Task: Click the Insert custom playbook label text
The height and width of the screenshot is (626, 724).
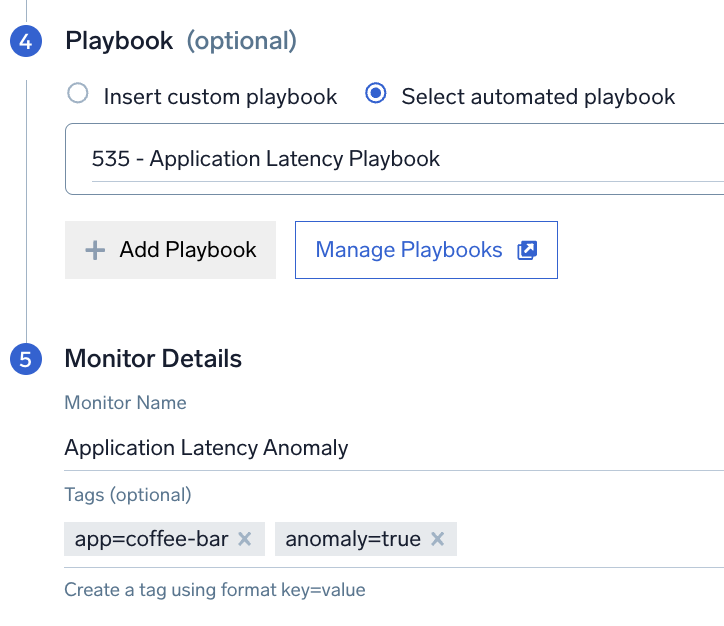Action: 220,97
